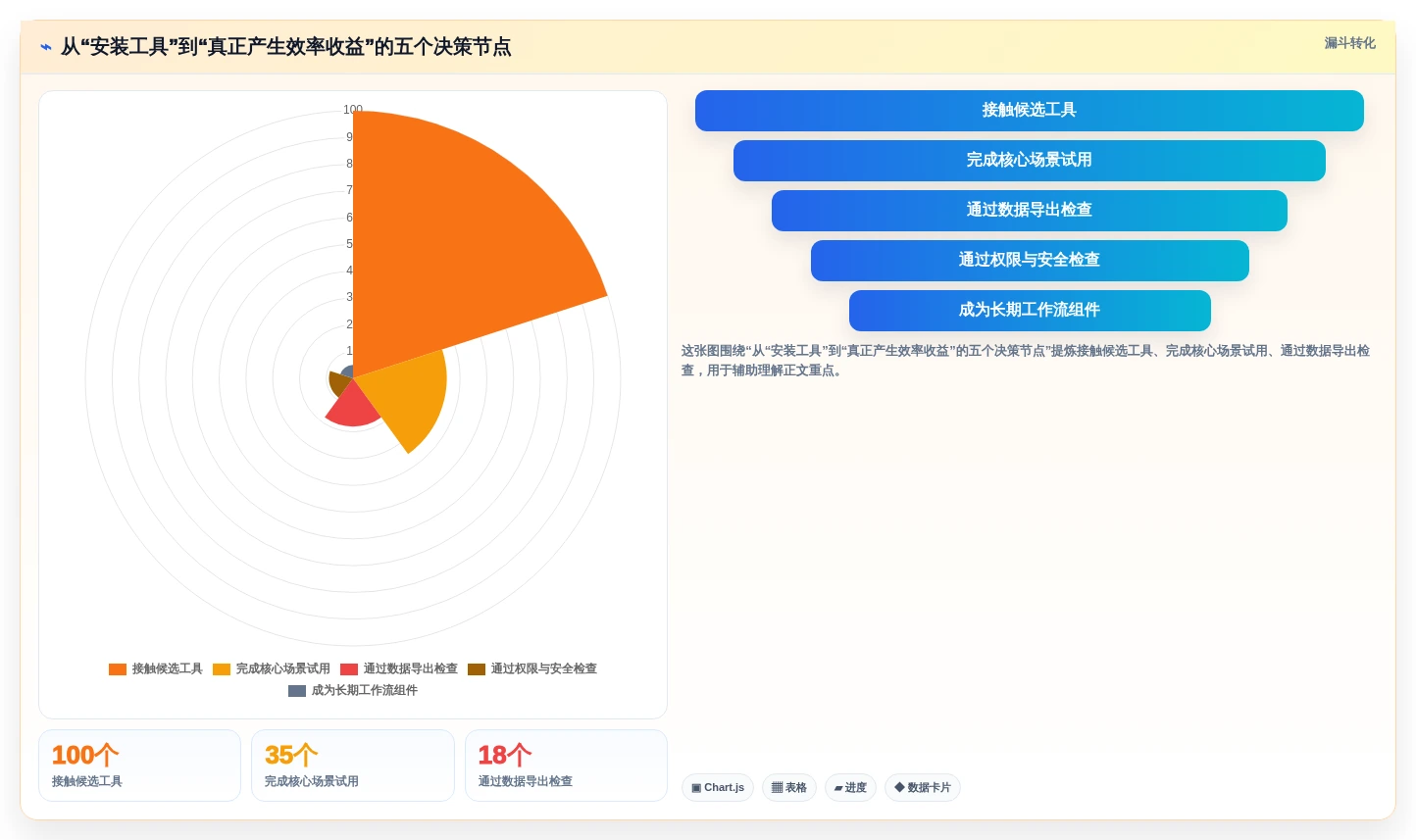Image resolution: width=1416 pixels, height=840 pixels.
Task: Select the 通过权限与安全检查 funnel bar
Action: tap(1030, 261)
